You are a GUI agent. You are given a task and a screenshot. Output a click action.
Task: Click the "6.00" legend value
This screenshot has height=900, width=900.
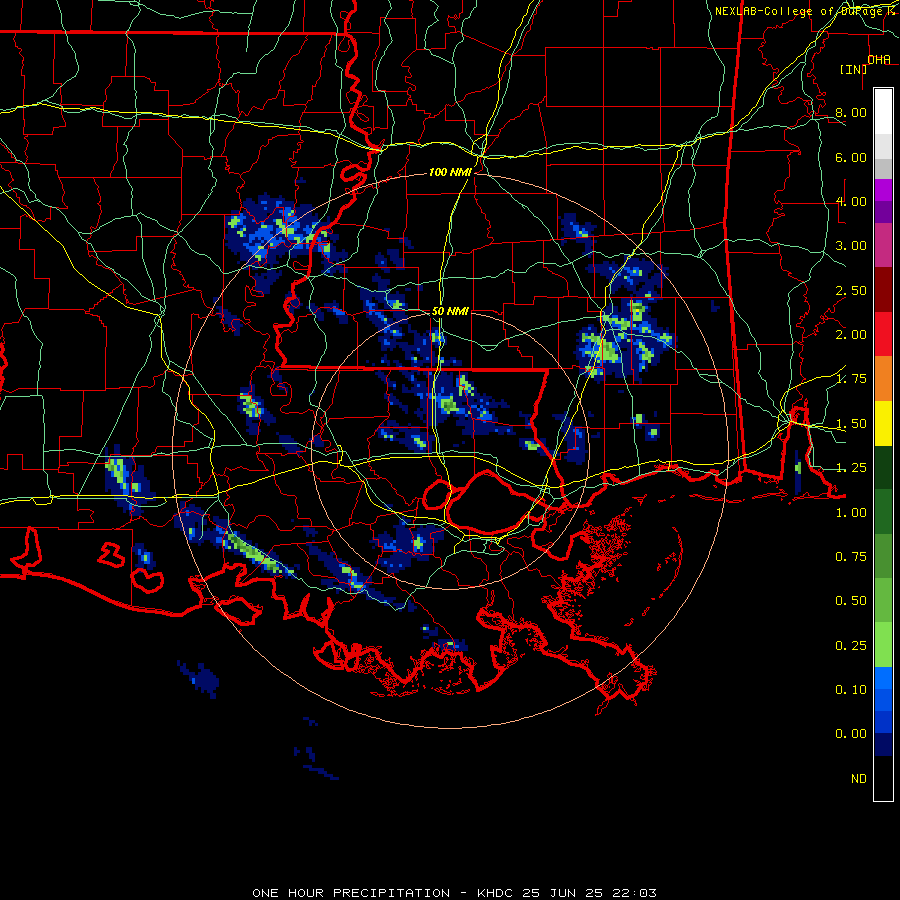coord(851,157)
